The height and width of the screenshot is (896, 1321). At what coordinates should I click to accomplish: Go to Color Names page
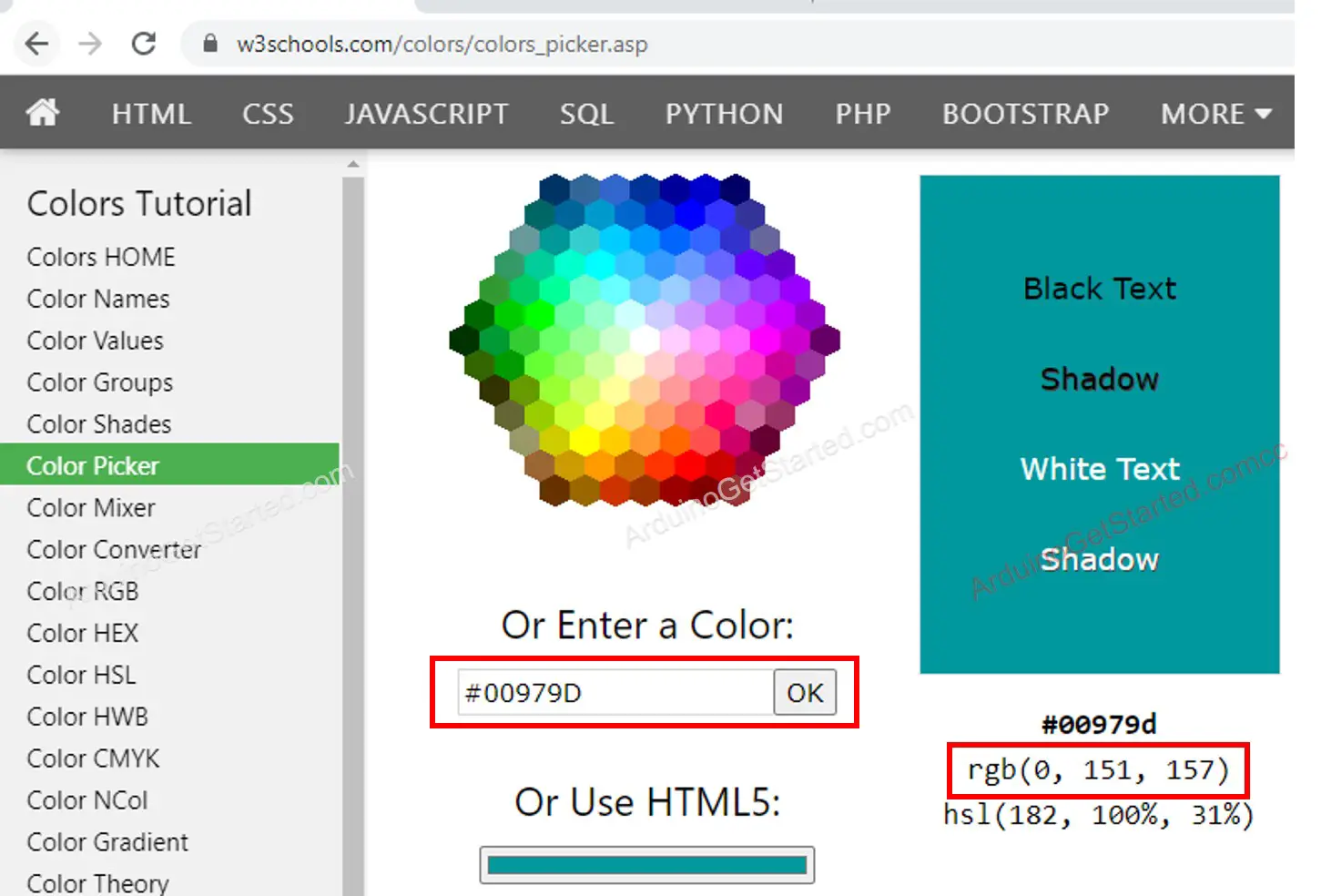pos(98,299)
